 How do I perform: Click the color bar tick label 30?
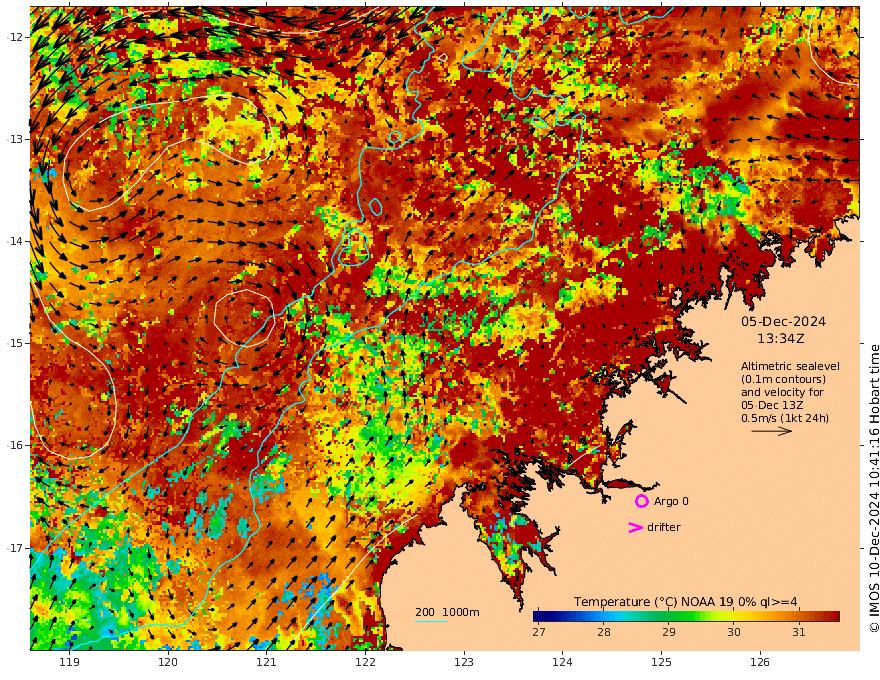pyautogui.click(x=734, y=632)
